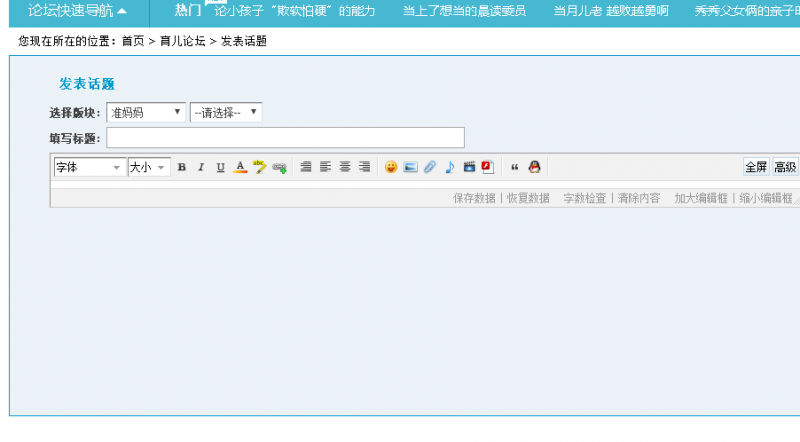Insert a video clip
Image resolution: width=800 pixels, height=442 pixels.
click(469, 167)
